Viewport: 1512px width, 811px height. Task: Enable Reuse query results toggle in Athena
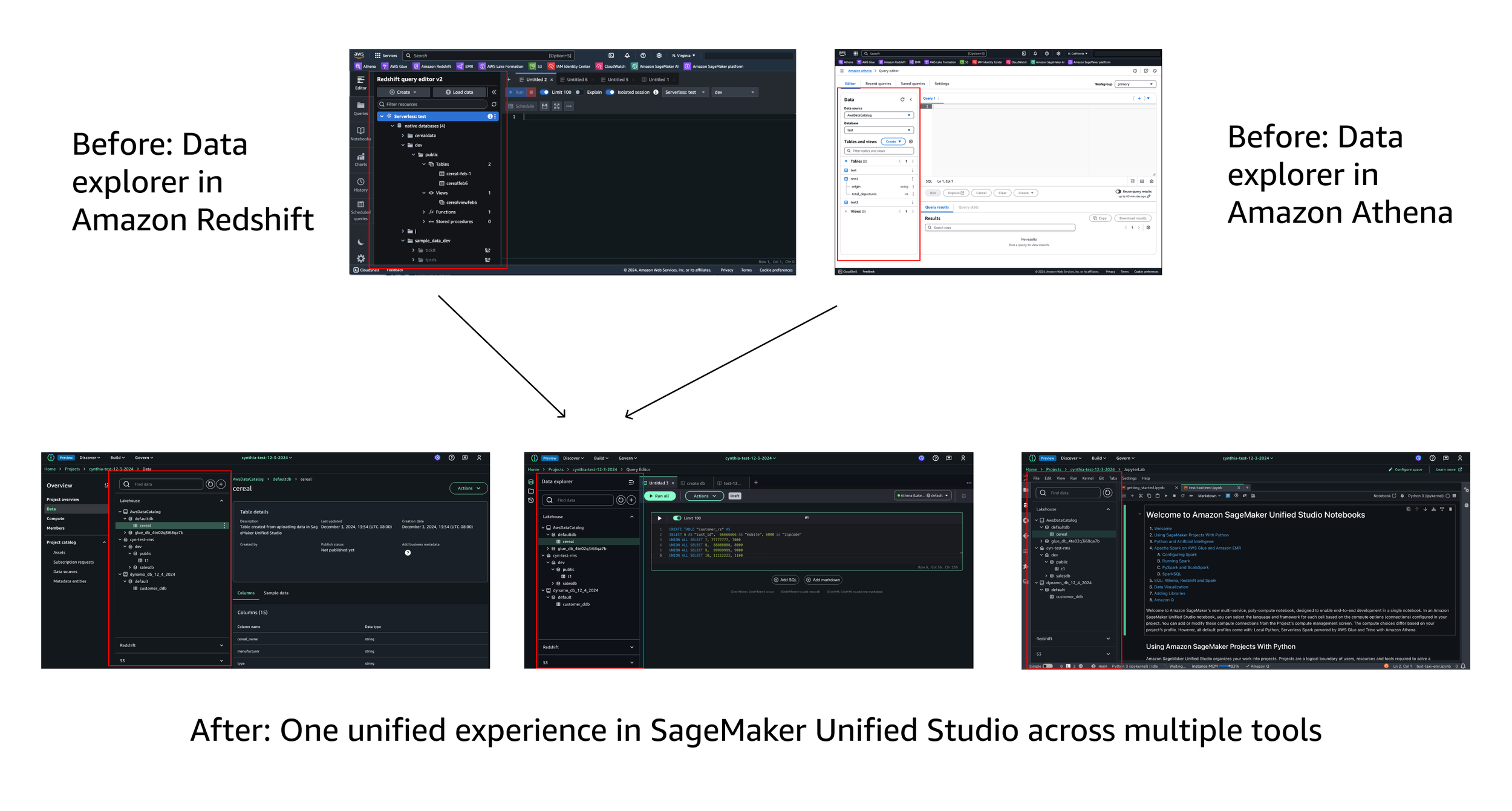pyautogui.click(x=1118, y=192)
